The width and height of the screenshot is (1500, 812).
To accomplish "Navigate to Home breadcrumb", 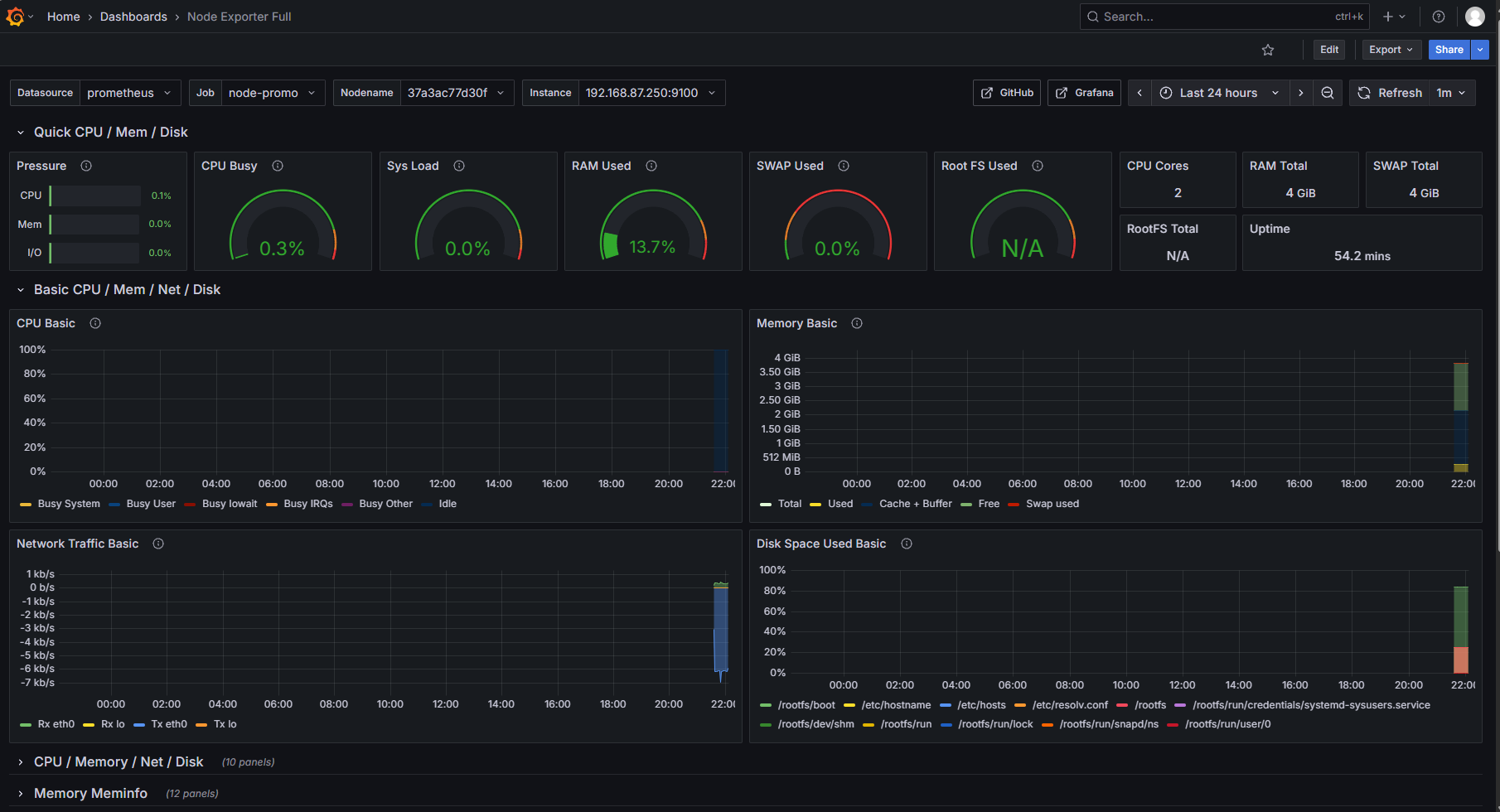I will 64,17.
